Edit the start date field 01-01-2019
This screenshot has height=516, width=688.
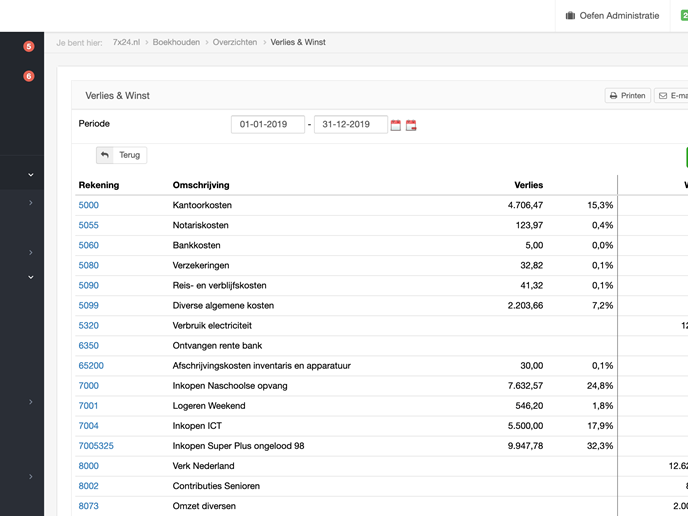pyautogui.click(x=268, y=124)
